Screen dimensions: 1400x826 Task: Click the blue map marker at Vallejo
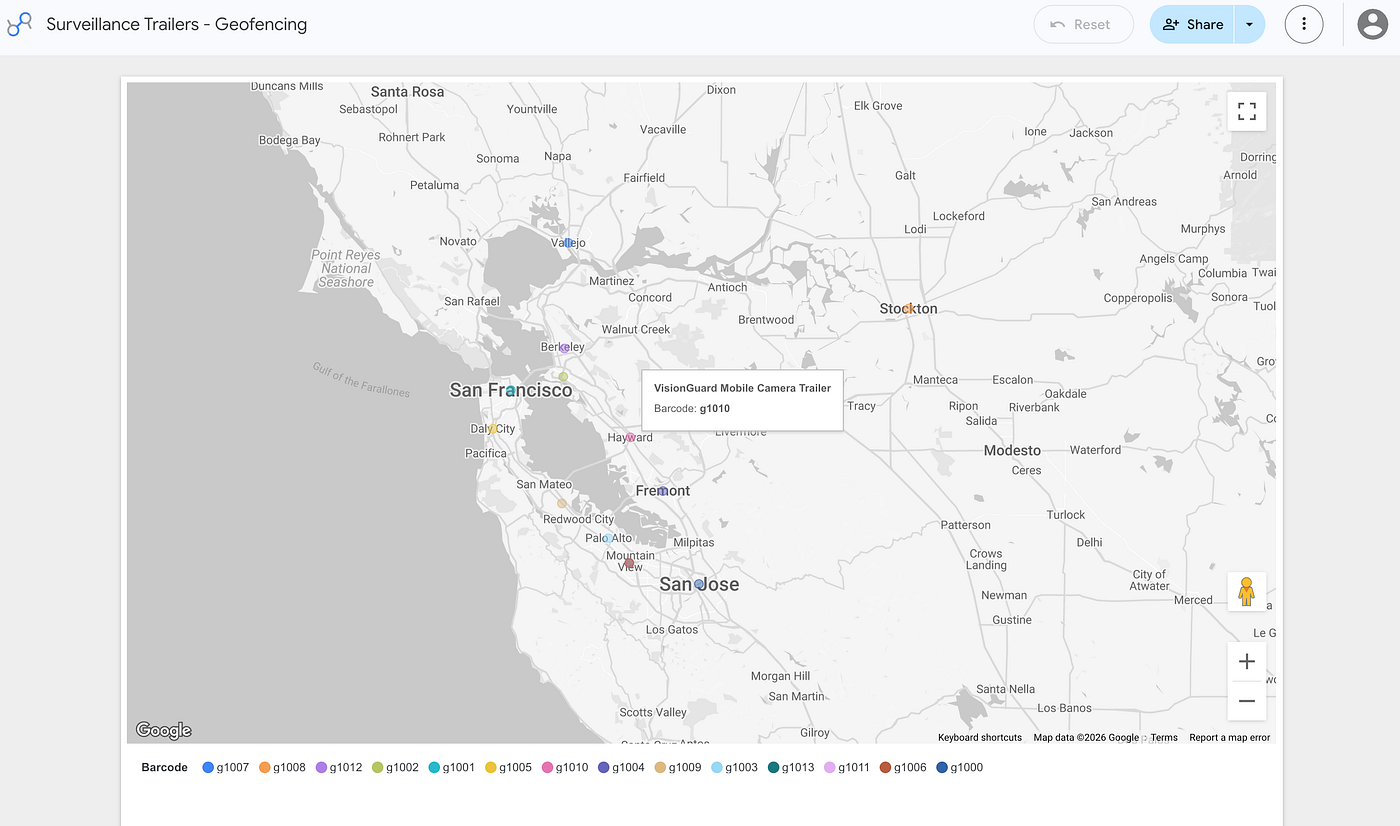(568, 243)
